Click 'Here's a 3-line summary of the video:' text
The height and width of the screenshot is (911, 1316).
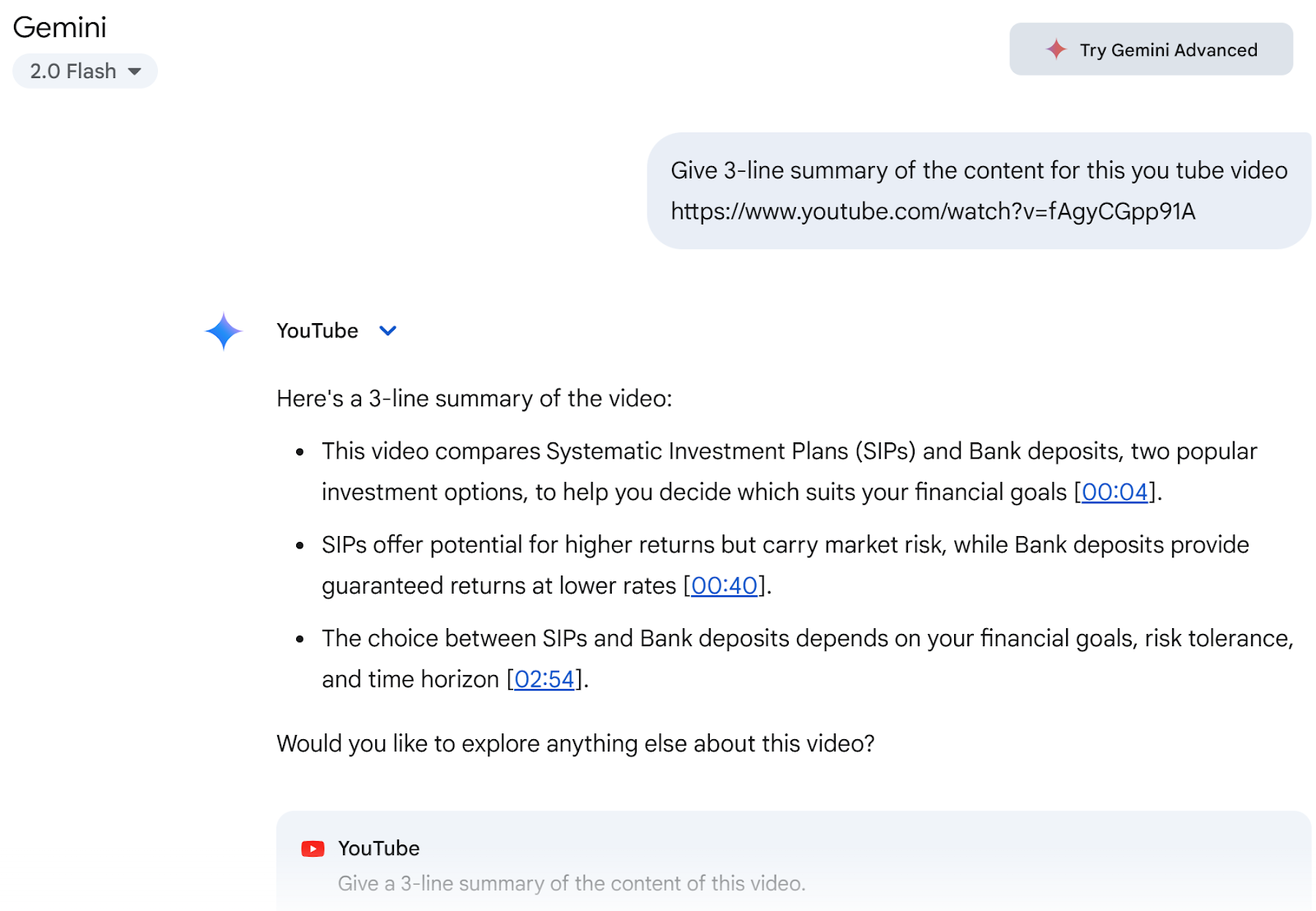point(475,399)
